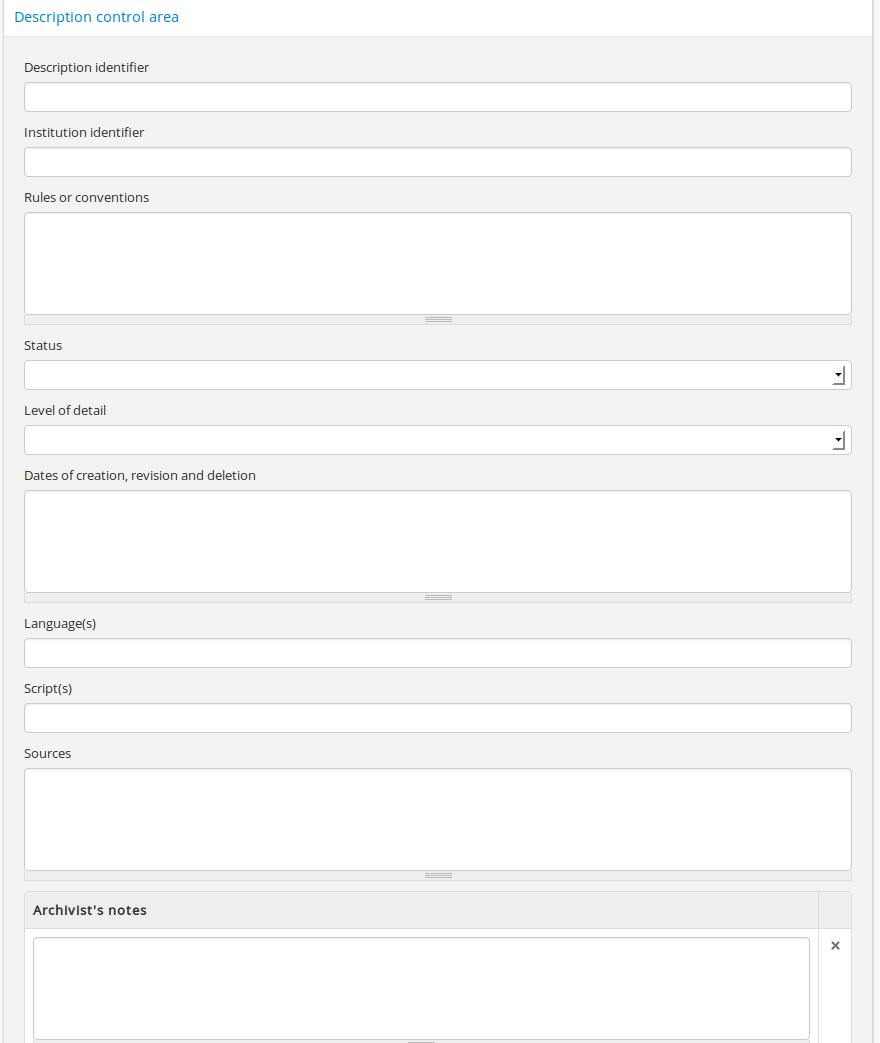Click the Archivist's notes column header
This screenshot has height=1043, width=880.
tap(90, 910)
